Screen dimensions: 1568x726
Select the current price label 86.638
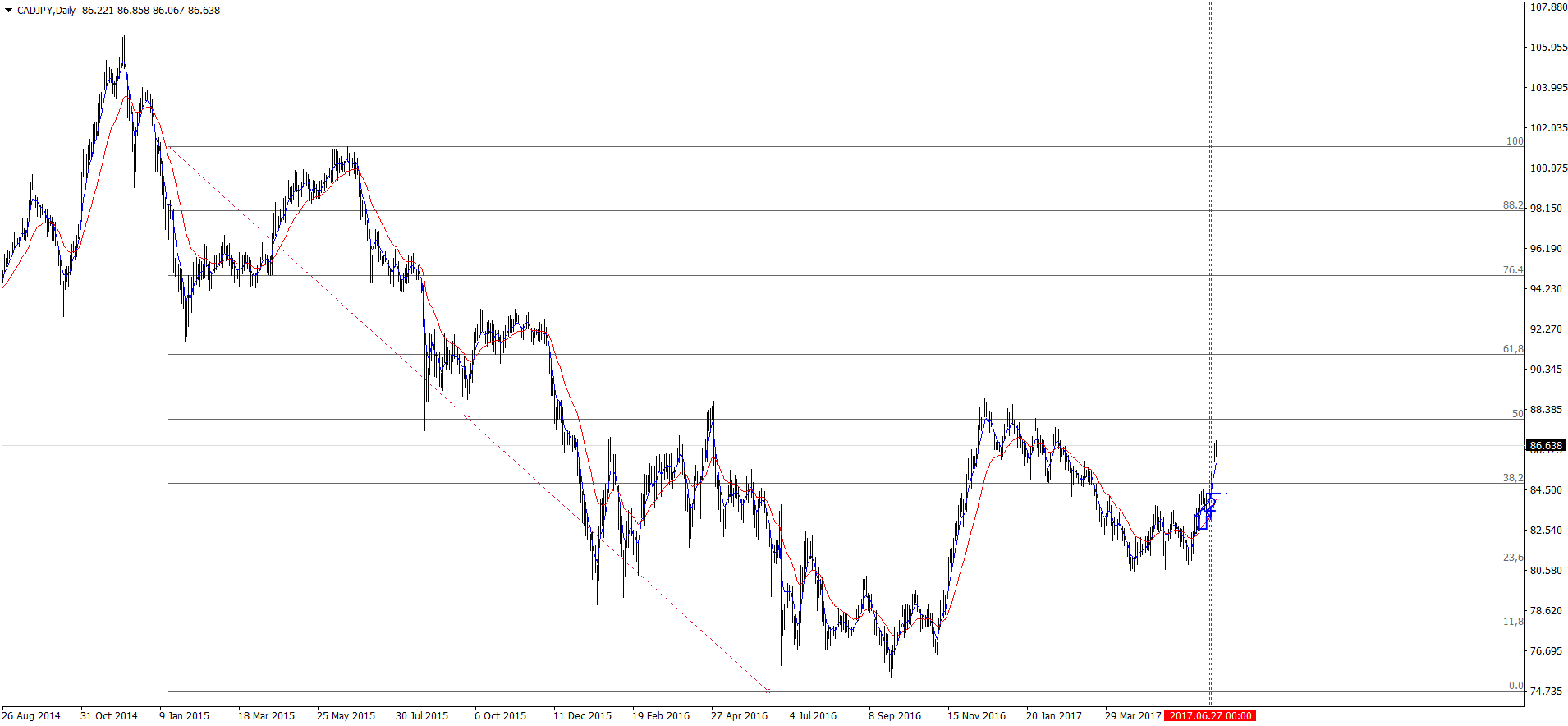tap(1546, 446)
